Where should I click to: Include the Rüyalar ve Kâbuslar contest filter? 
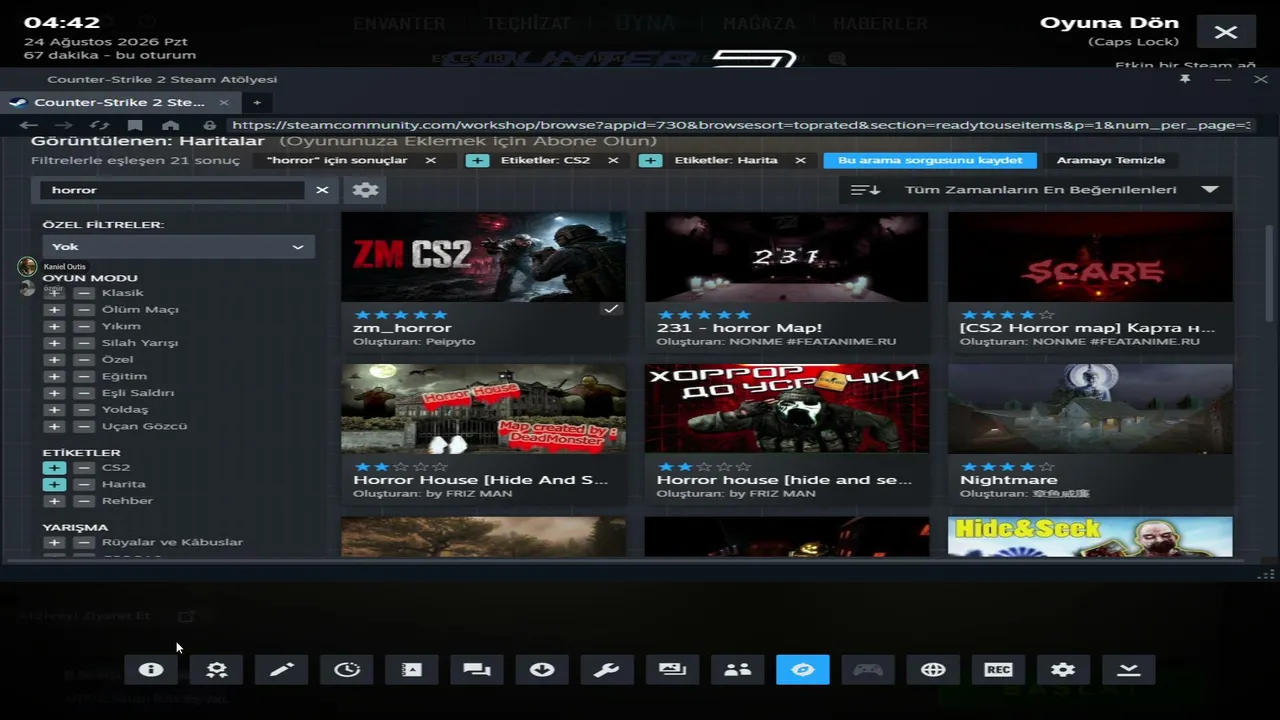coord(54,543)
